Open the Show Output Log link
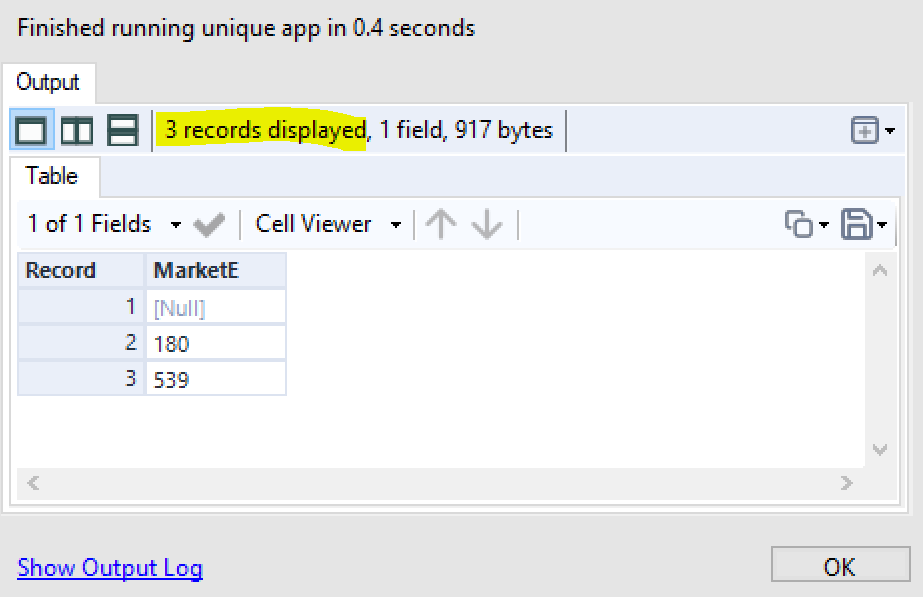 coord(110,569)
